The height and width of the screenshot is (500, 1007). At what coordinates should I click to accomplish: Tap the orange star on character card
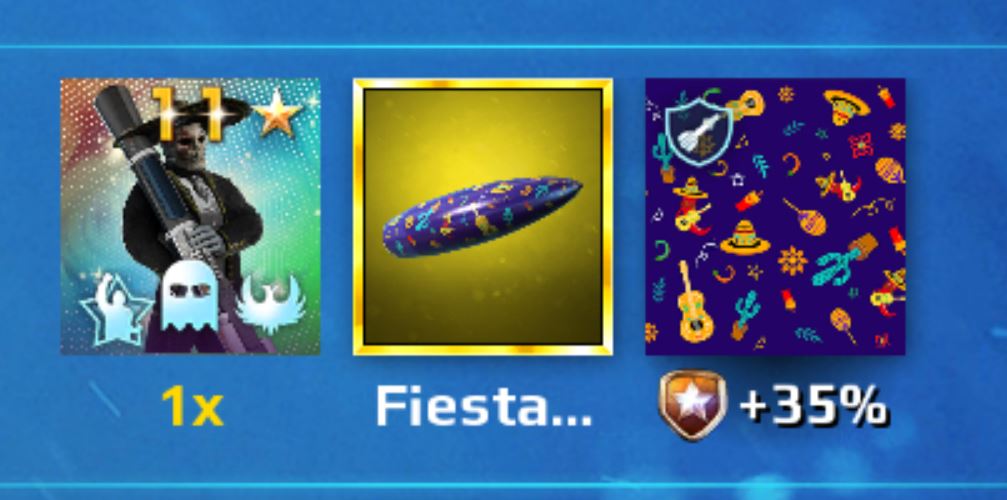pyautogui.click(x=277, y=114)
